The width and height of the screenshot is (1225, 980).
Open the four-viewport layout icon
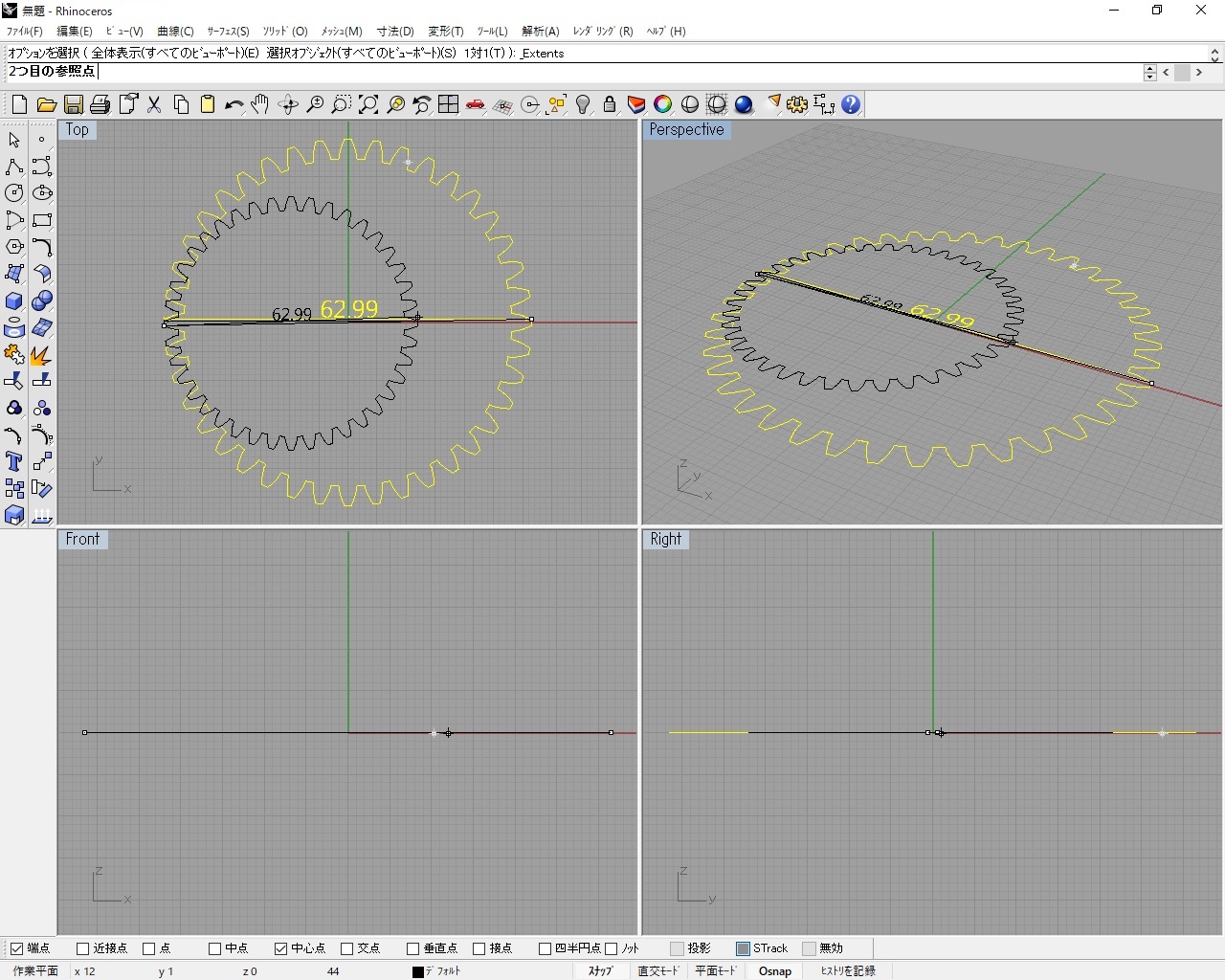(448, 104)
